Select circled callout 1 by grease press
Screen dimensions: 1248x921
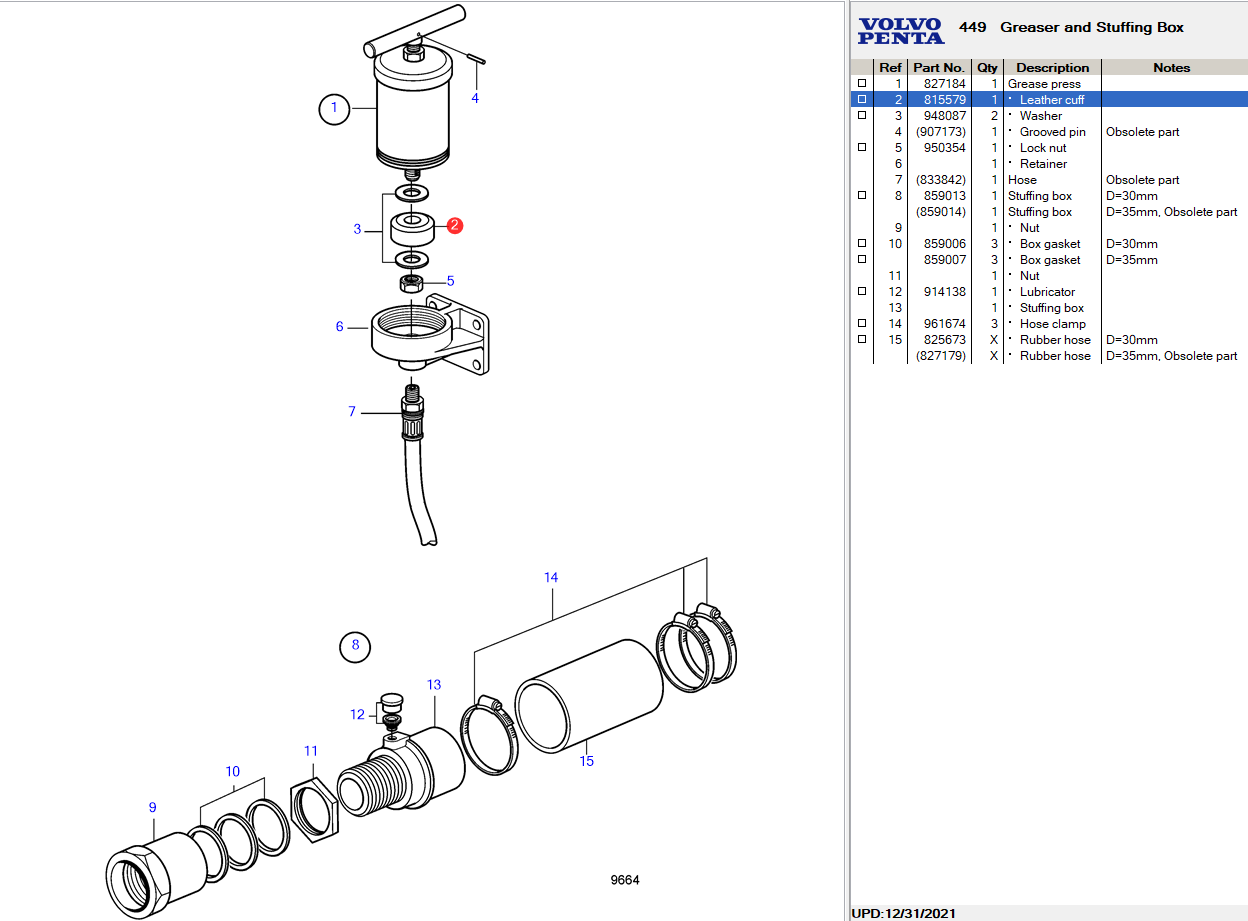[x=334, y=108]
